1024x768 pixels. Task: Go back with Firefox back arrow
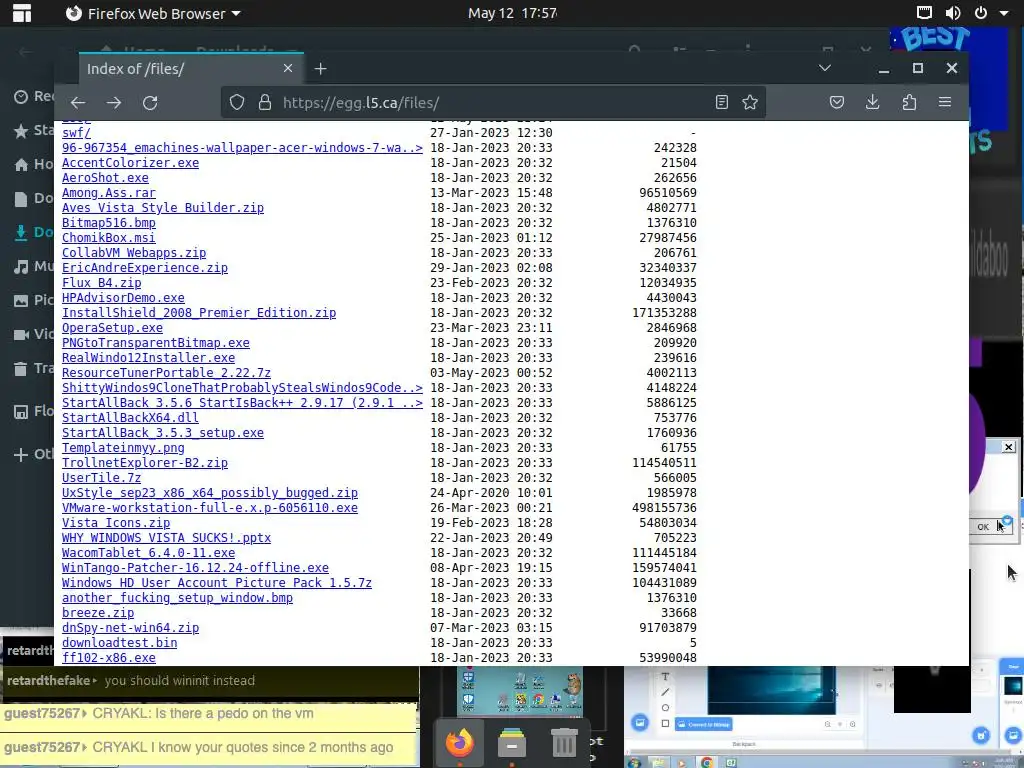(78, 103)
